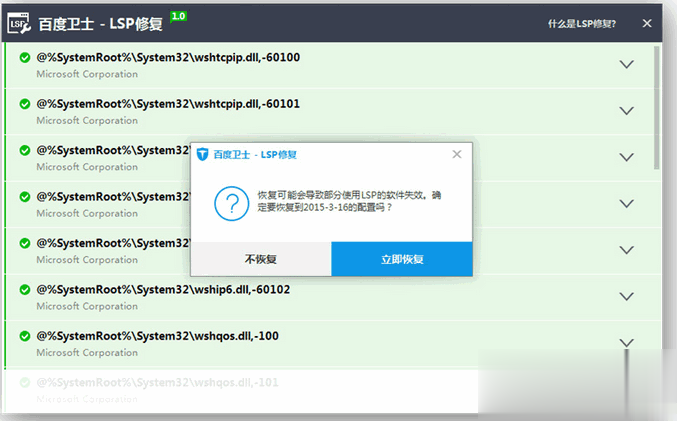Click the vertical scrollbar thumb of the list

coord(657,108)
